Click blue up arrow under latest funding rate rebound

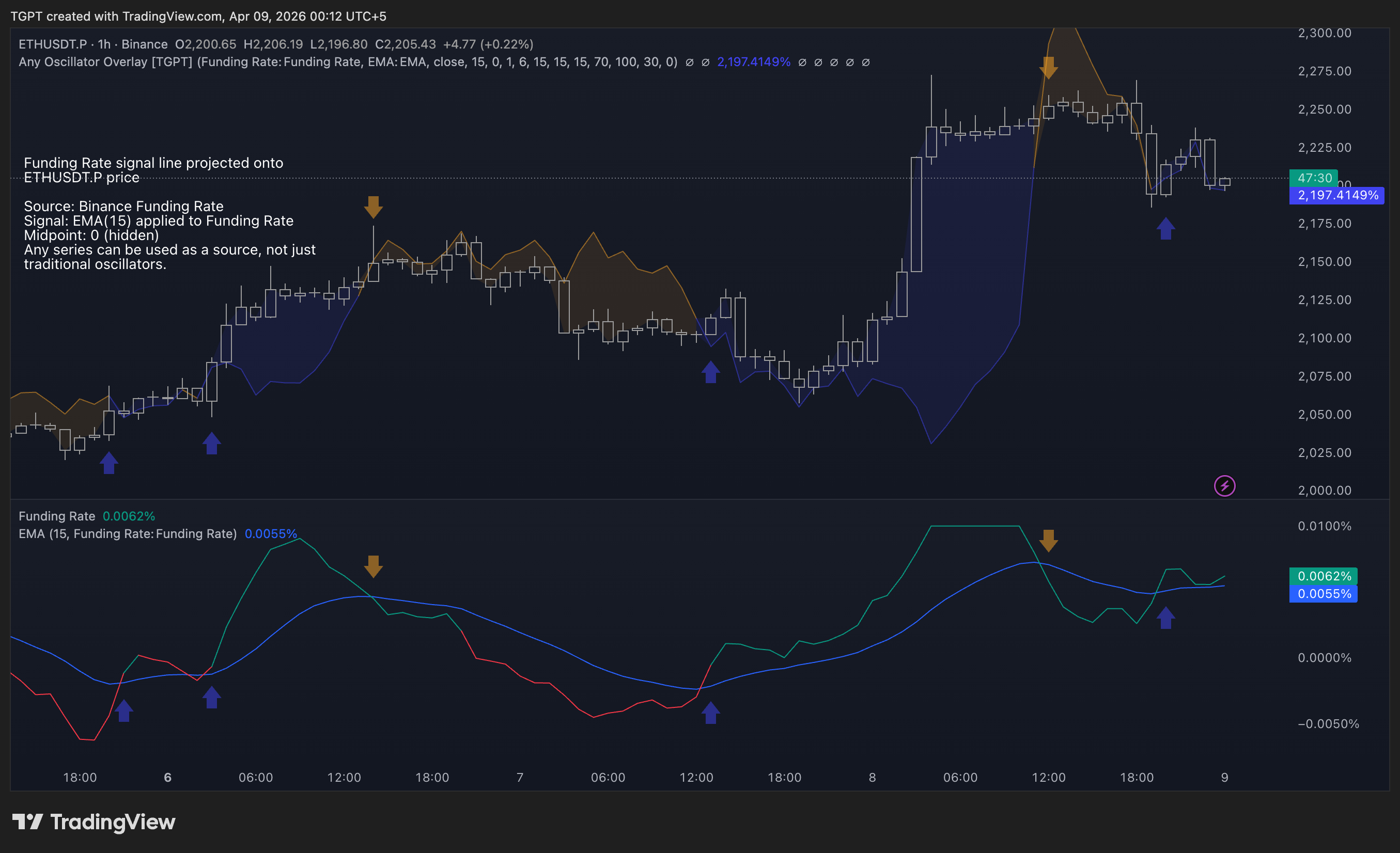coord(1165,618)
